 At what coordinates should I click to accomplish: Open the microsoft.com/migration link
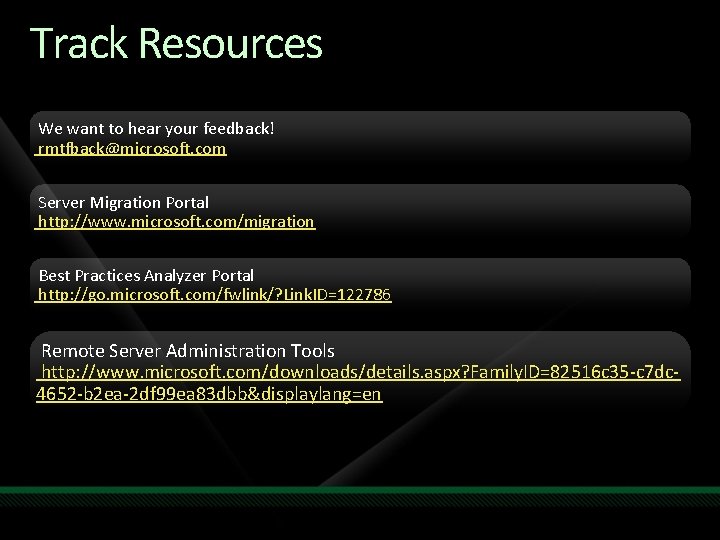pos(175,222)
